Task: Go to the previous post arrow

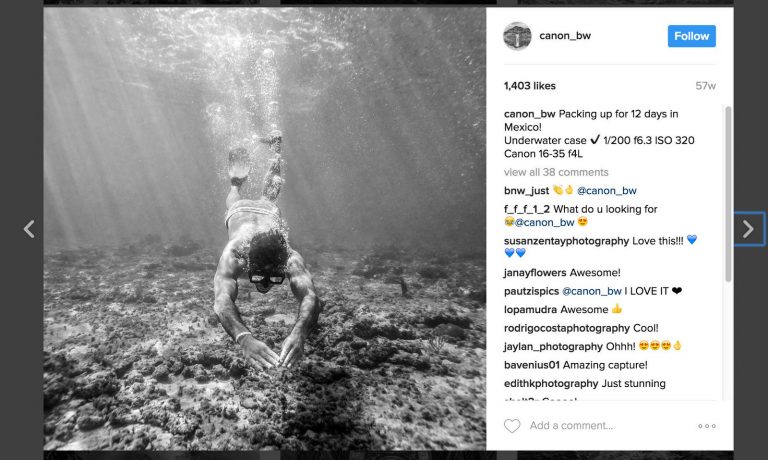Action: coord(29,229)
